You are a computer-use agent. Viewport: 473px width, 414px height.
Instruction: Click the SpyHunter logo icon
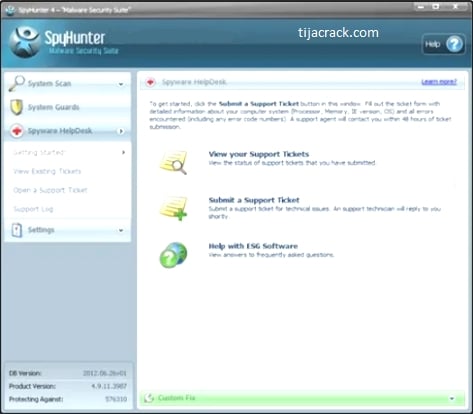click(25, 43)
